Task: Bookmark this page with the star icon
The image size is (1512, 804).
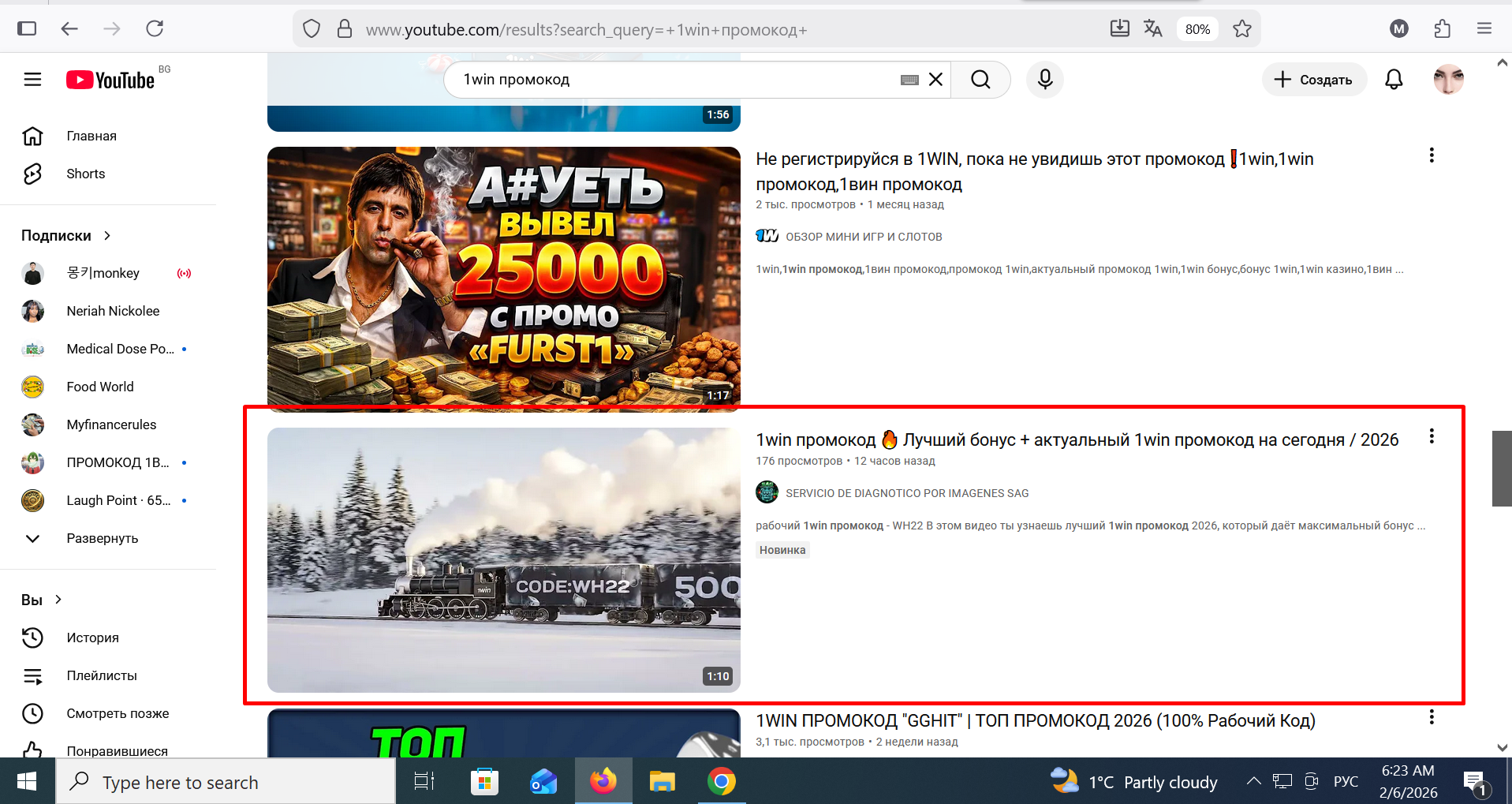Action: [x=1242, y=29]
